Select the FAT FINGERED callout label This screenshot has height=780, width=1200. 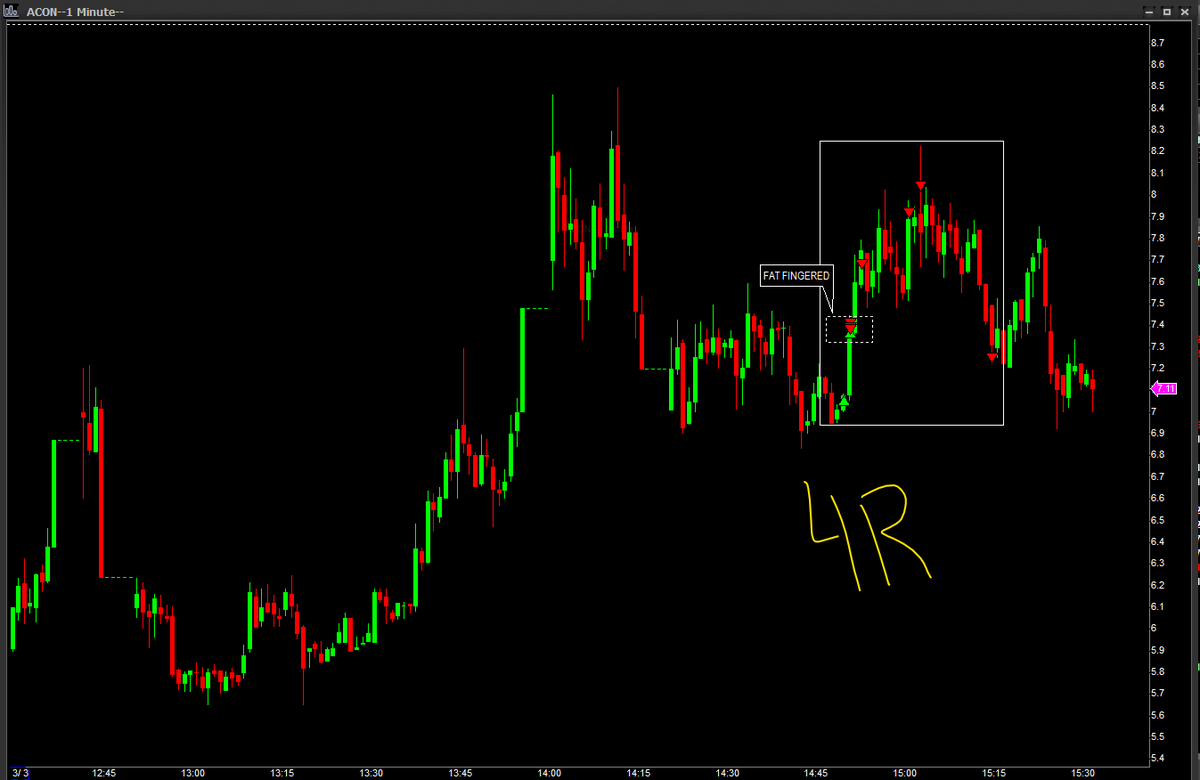click(x=797, y=276)
